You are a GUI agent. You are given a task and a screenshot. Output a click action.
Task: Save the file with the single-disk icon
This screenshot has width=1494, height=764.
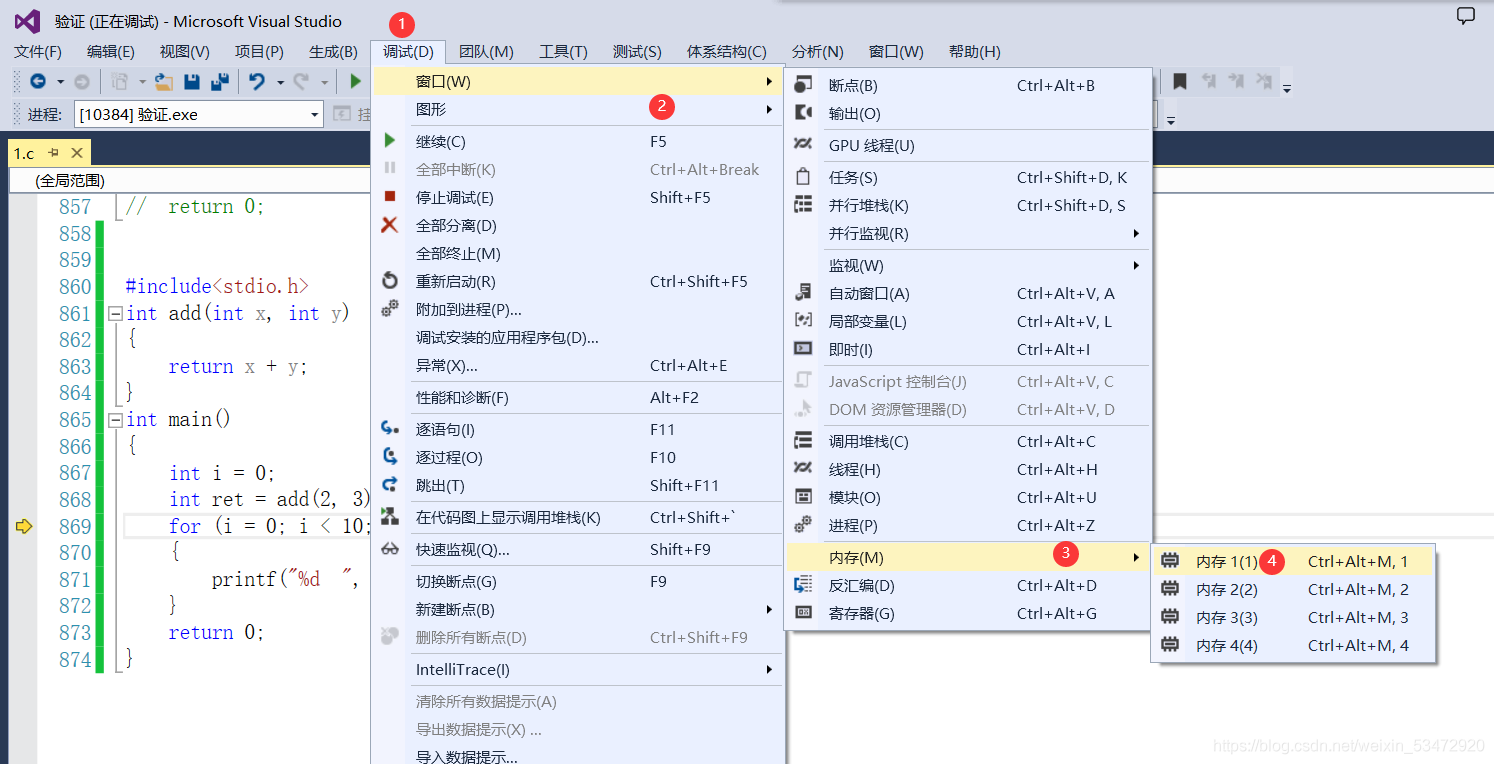pyautogui.click(x=193, y=82)
